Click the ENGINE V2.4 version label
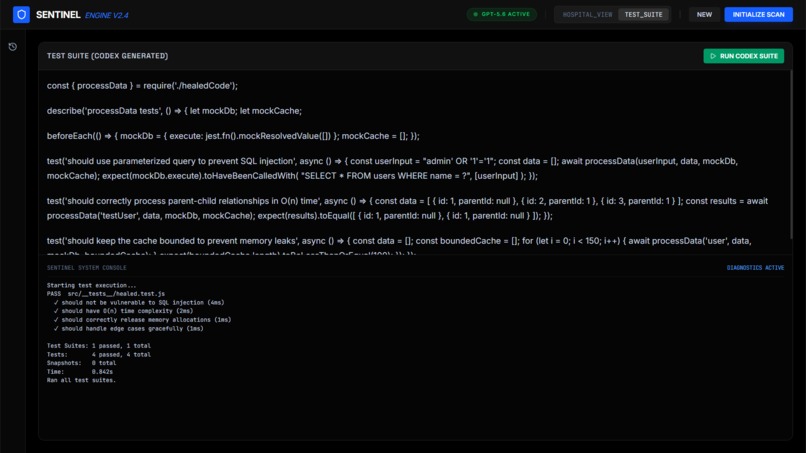Viewport: 806px width, 453px height. point(107,15)
